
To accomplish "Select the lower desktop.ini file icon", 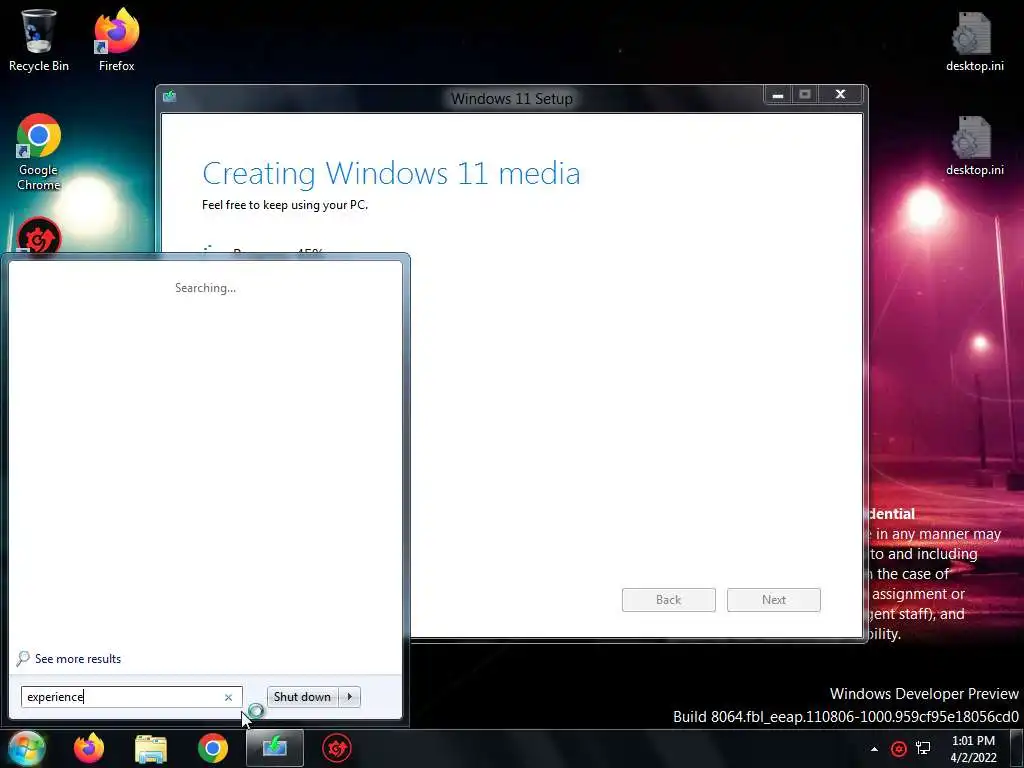I will (974, 146).
